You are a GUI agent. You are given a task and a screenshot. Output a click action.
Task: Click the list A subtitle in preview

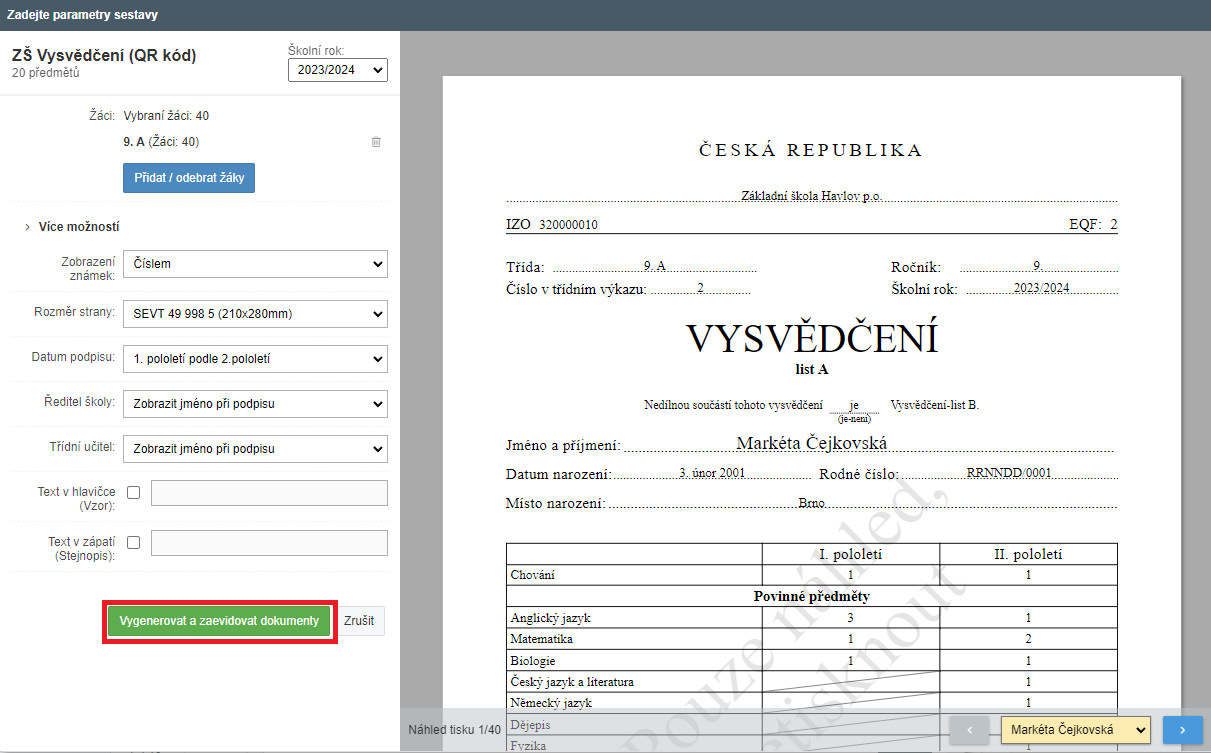(811, 369)
